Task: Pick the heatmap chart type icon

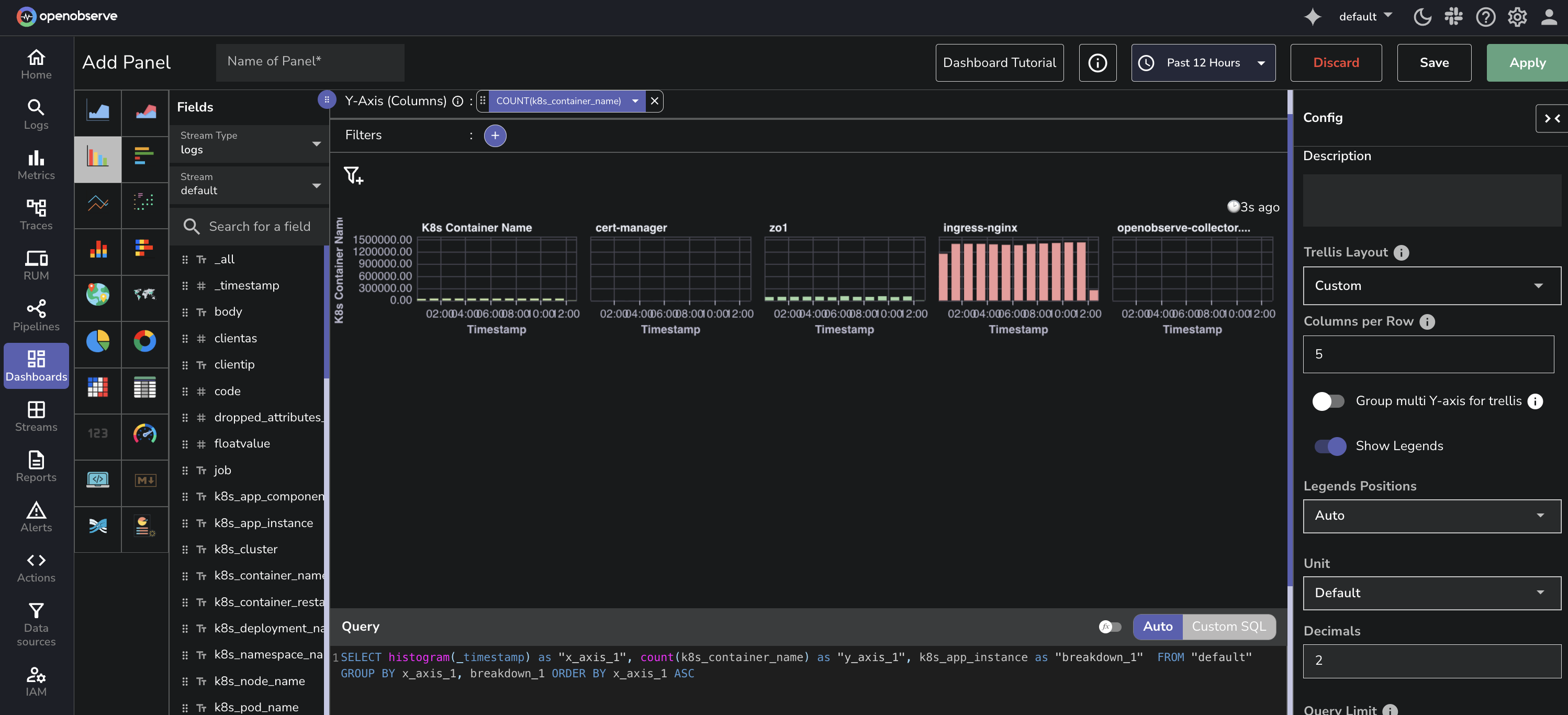Action: [x=97, y=387]
